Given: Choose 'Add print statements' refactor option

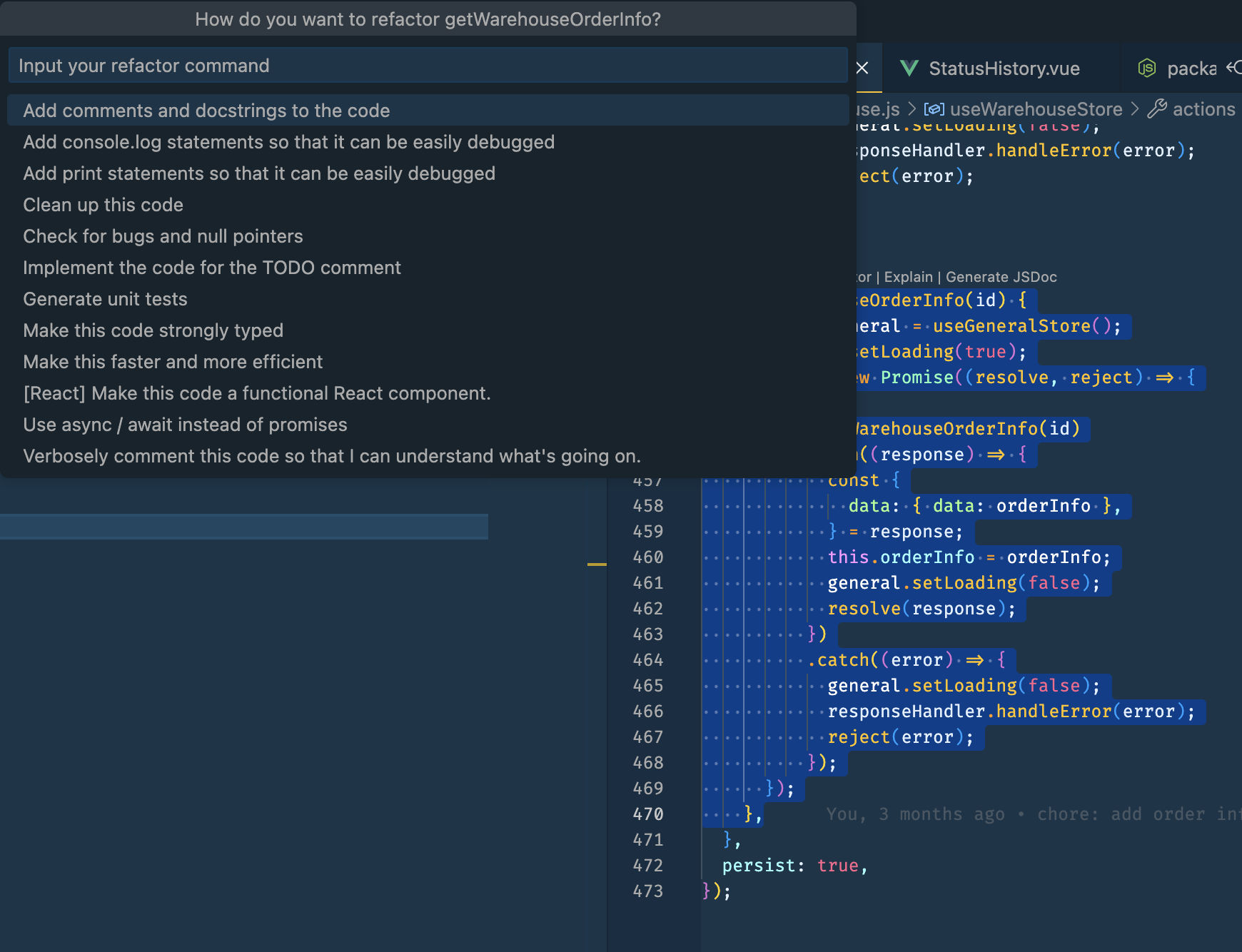Looking at the screenshot, I should click(x=428, y=173).
